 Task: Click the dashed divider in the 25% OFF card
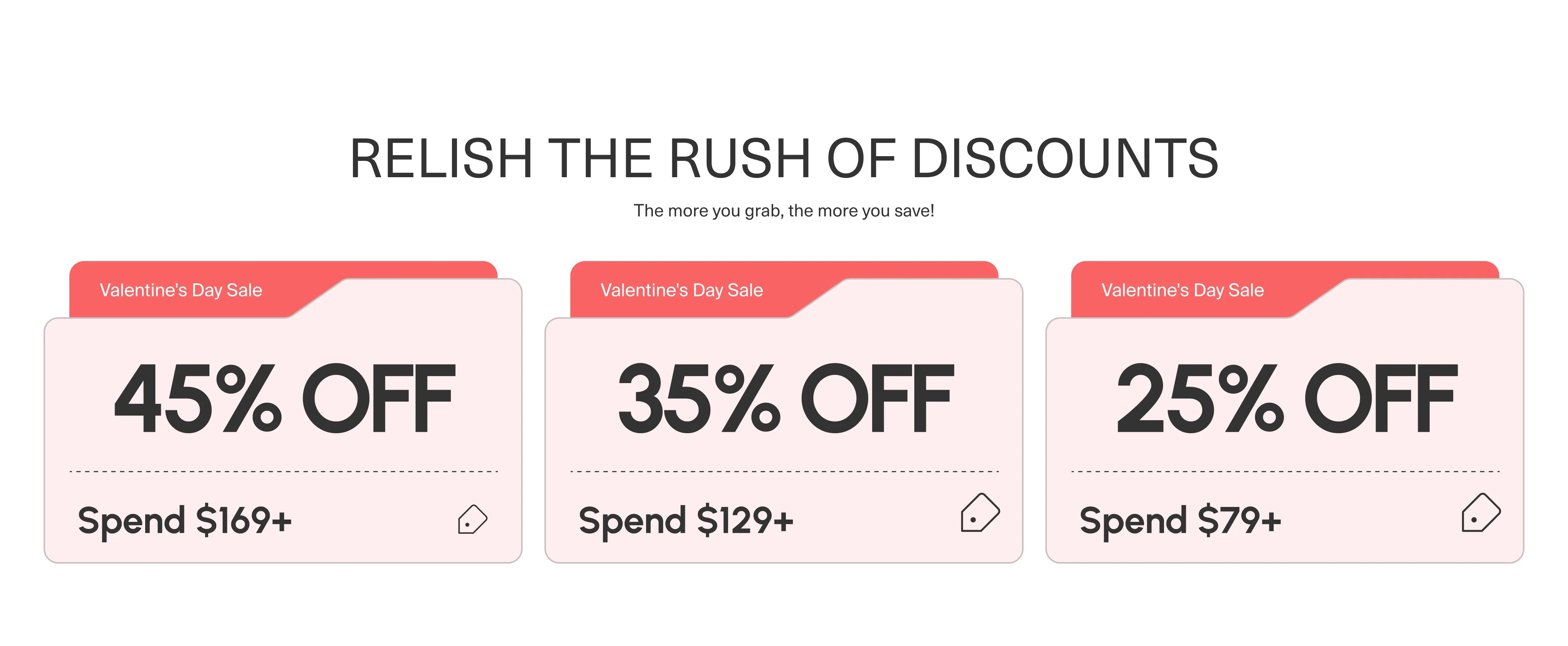1286,471
